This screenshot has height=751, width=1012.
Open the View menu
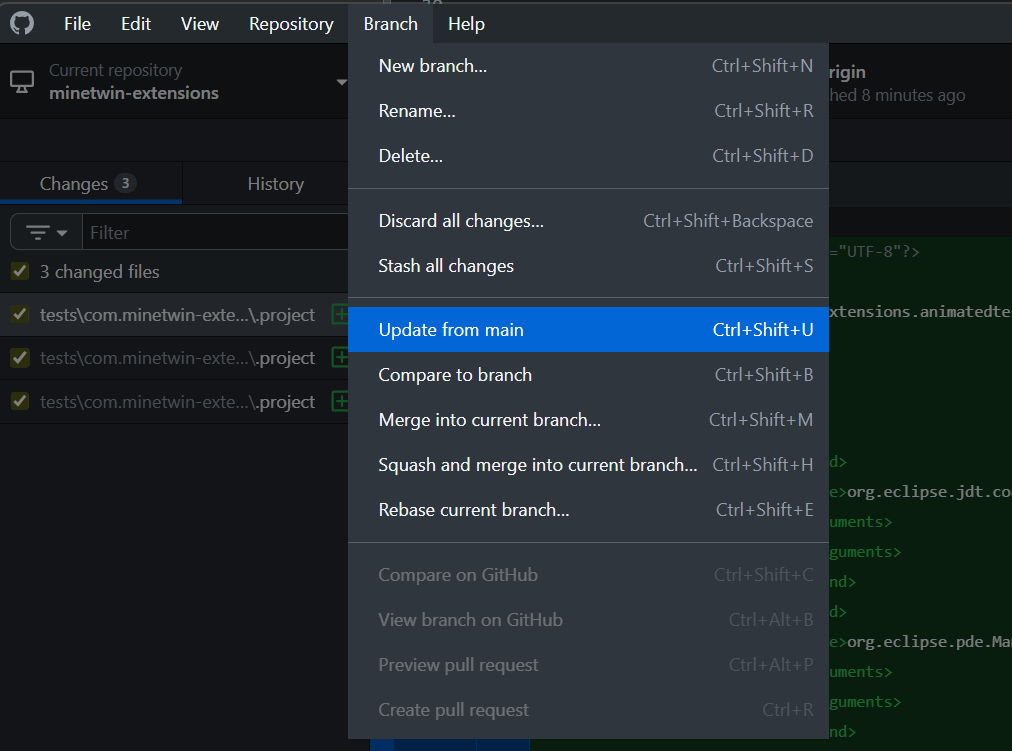pyautogui.click(x=199, y=24)
